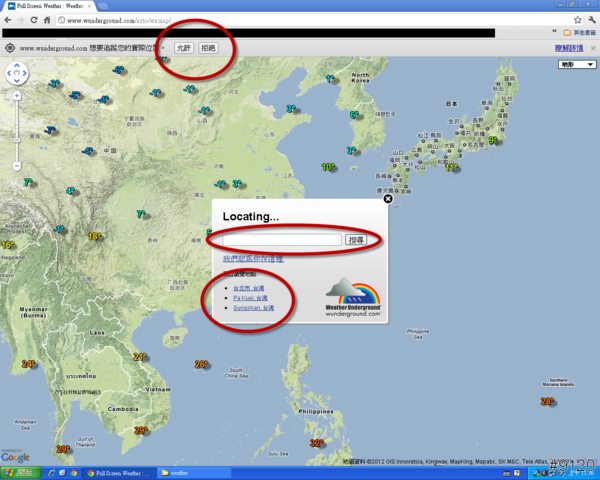Select the 24° marker near Myanmar coast
The image size is (600, 480).
[x=29, y=364]
